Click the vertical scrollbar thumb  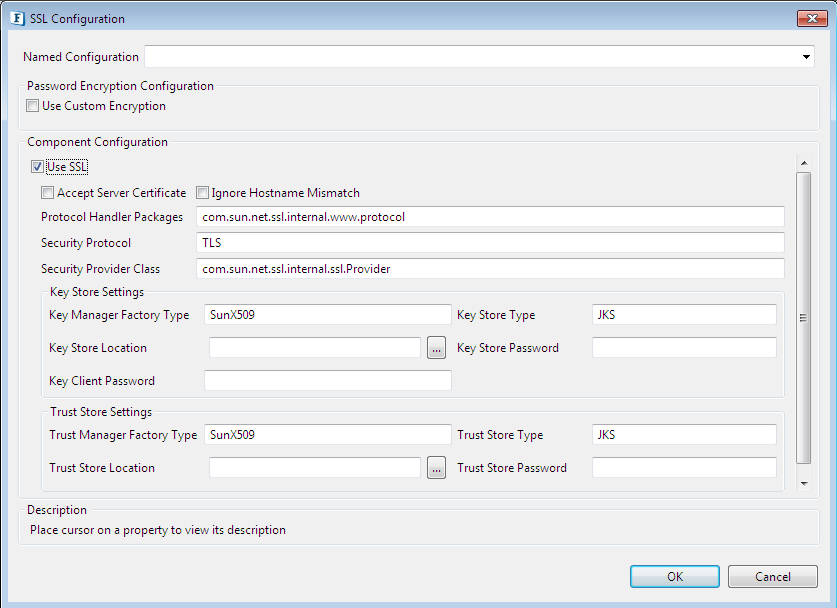tap(803, 317)
